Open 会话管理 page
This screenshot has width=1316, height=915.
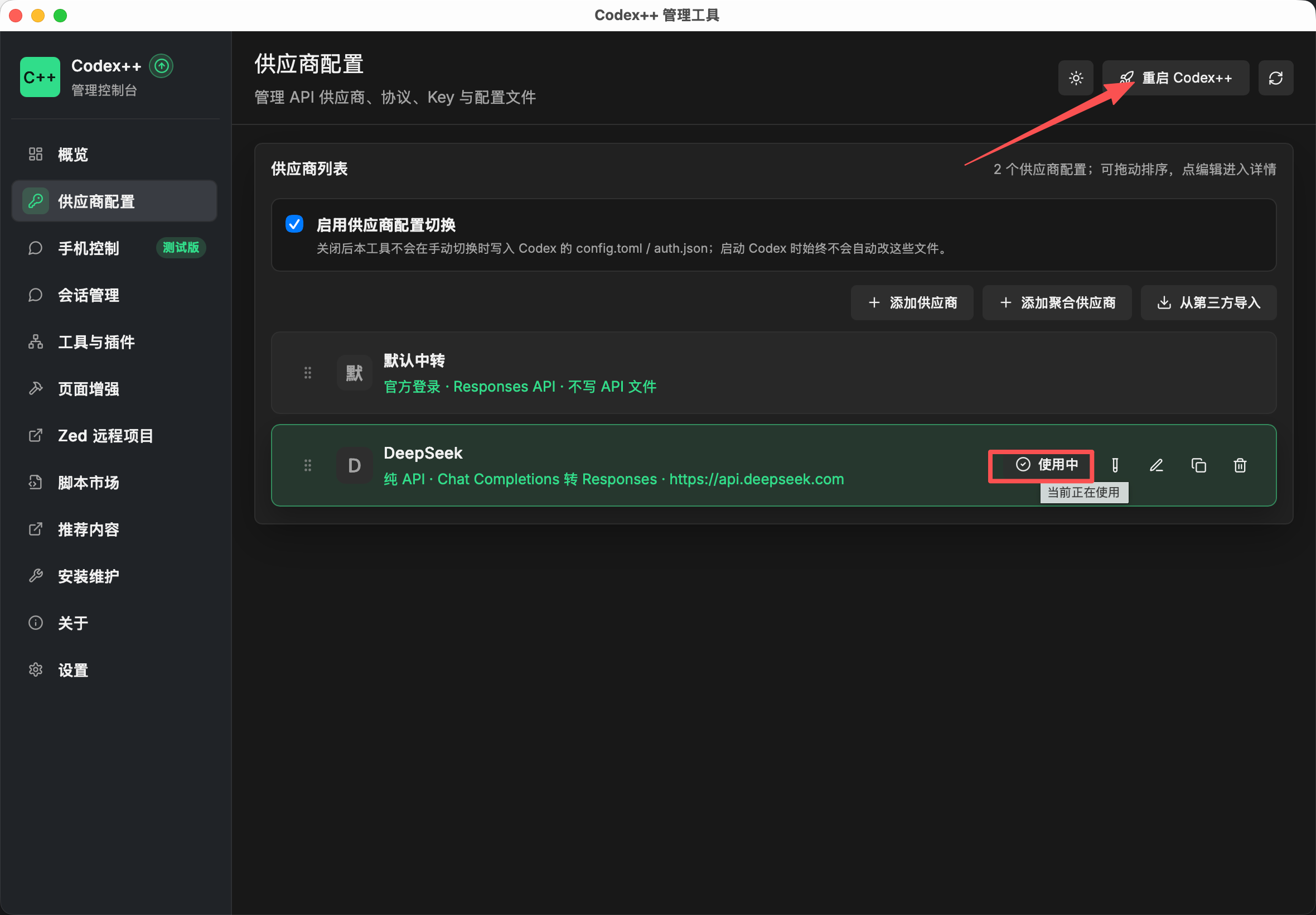tap(114, 295)
